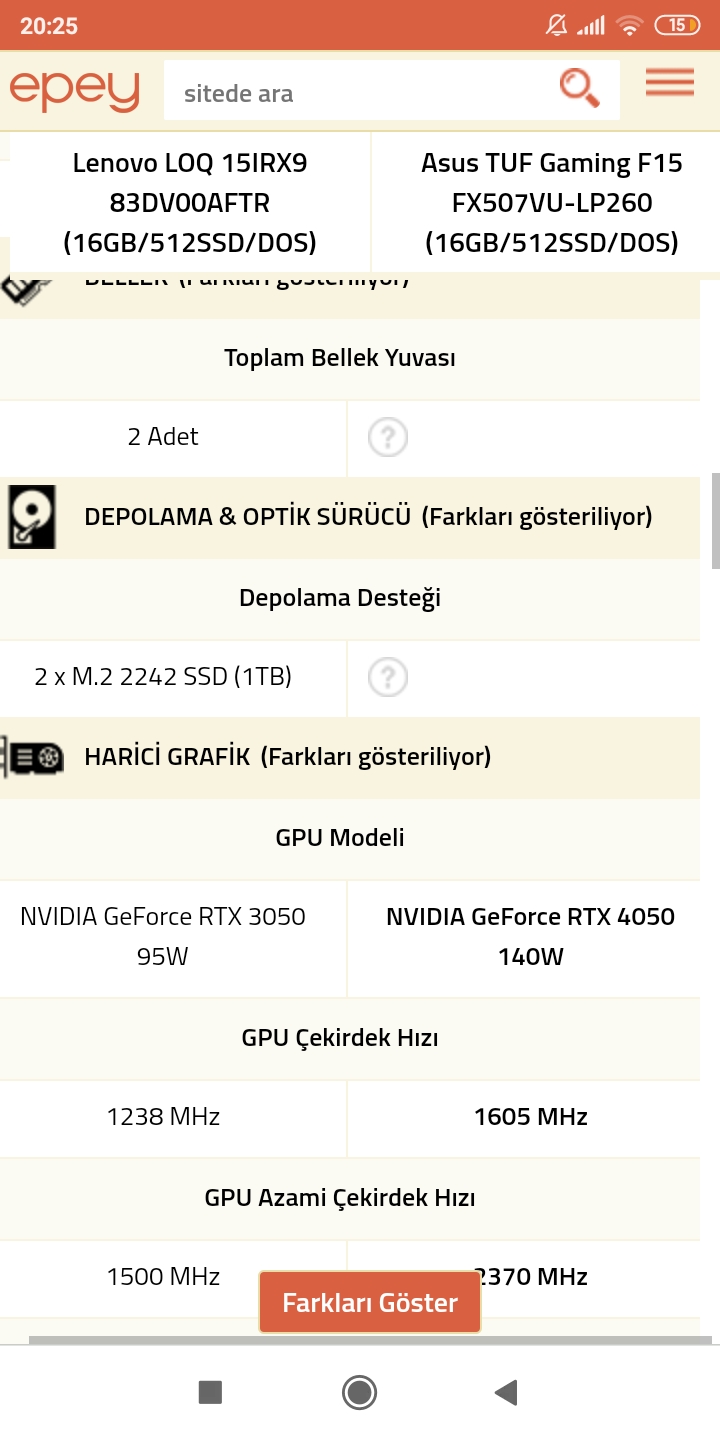Click the vertical page scrollbar thumb
The image size is (720, 1440).
click(715, 520)
